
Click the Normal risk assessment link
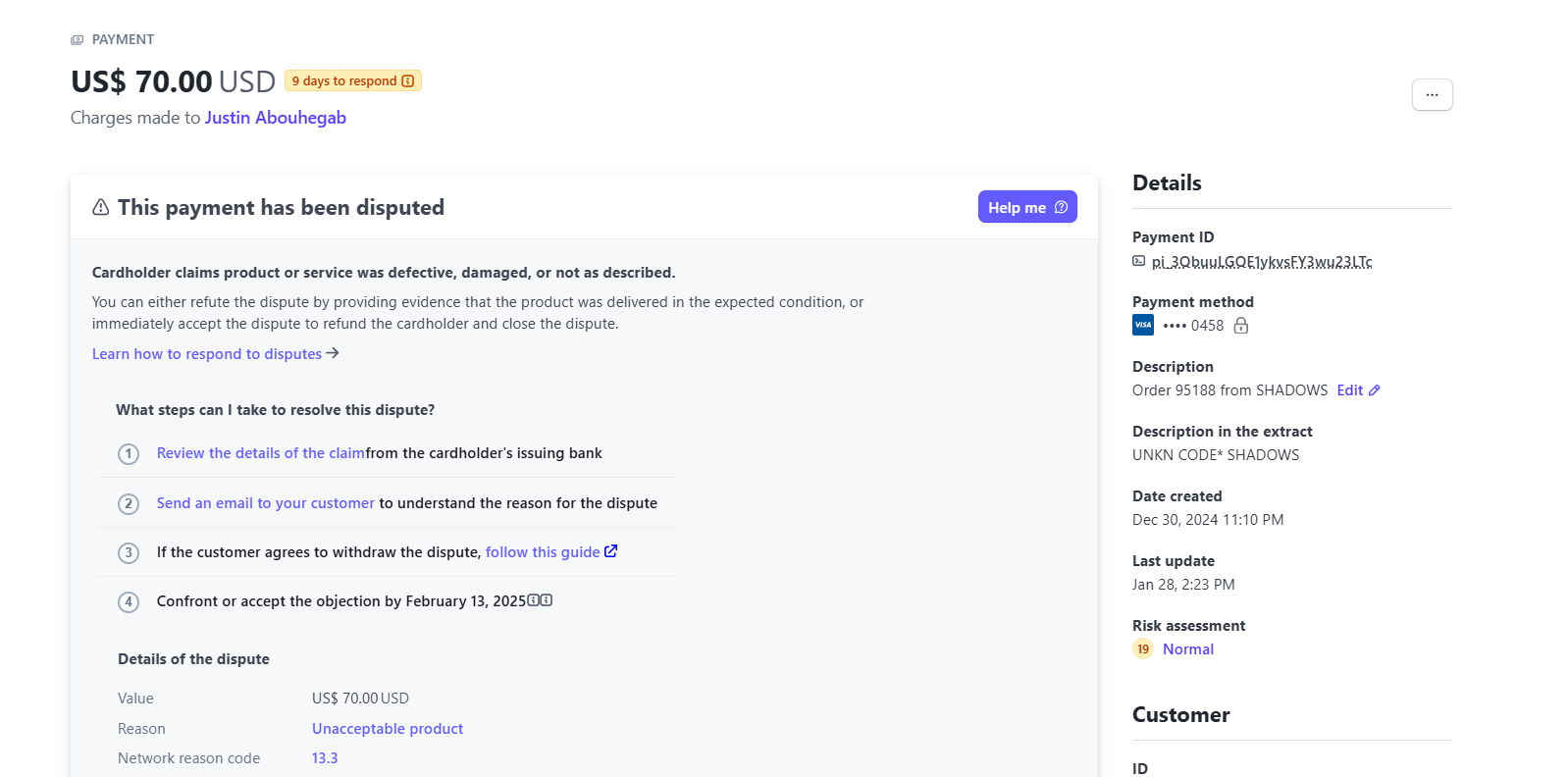coord(1188,649)
